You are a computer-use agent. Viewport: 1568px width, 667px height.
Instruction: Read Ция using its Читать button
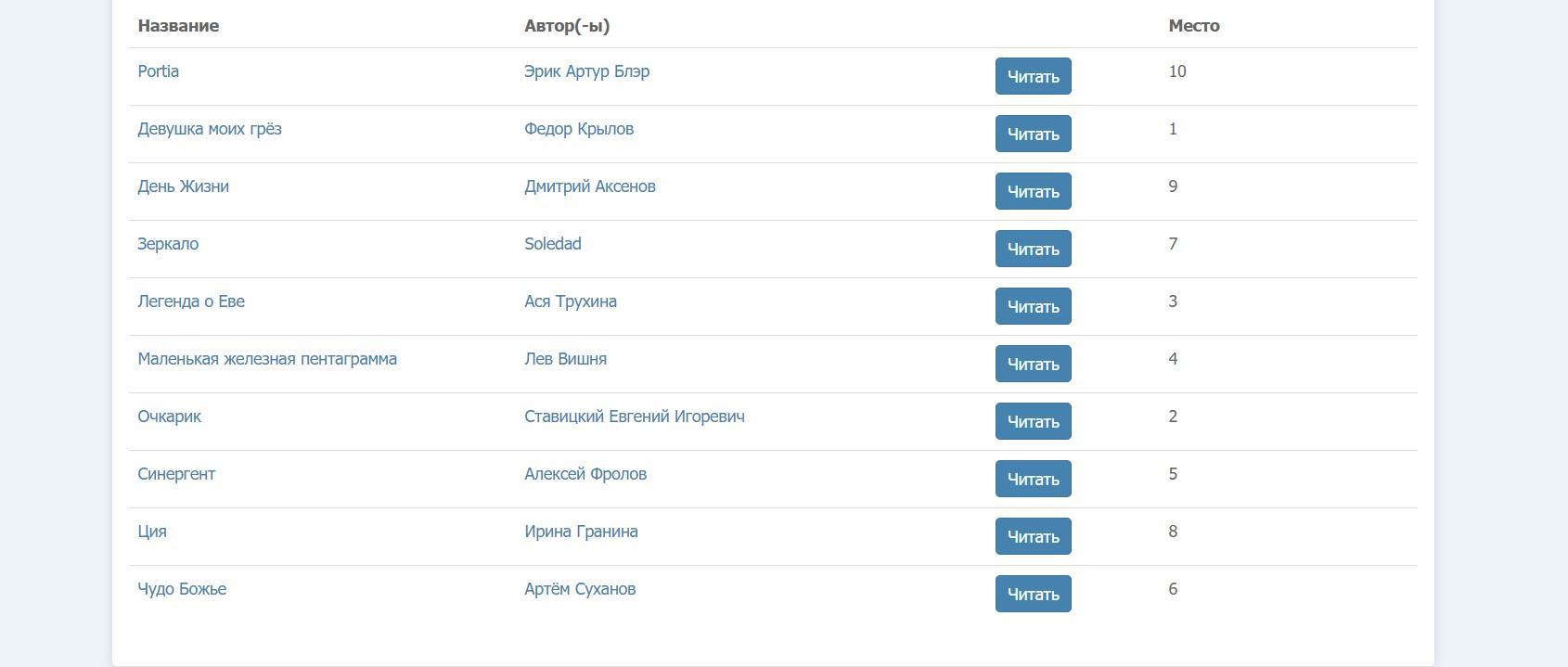click(1033, 536)
